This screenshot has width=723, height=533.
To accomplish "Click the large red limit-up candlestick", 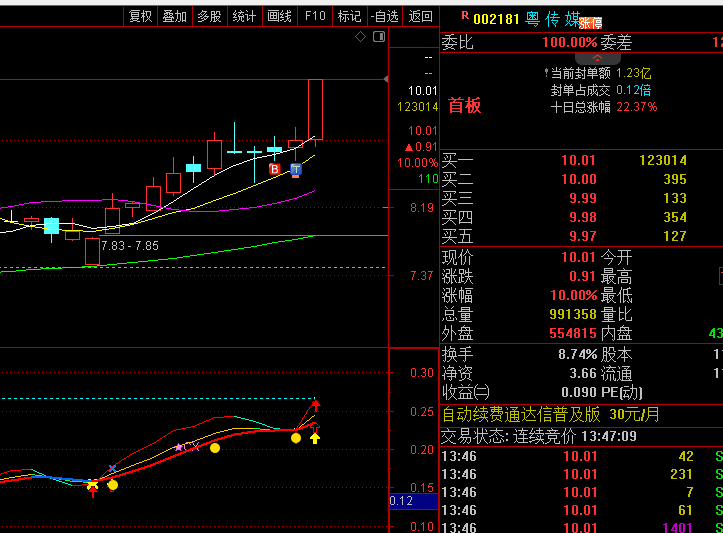I will (315, 110).
